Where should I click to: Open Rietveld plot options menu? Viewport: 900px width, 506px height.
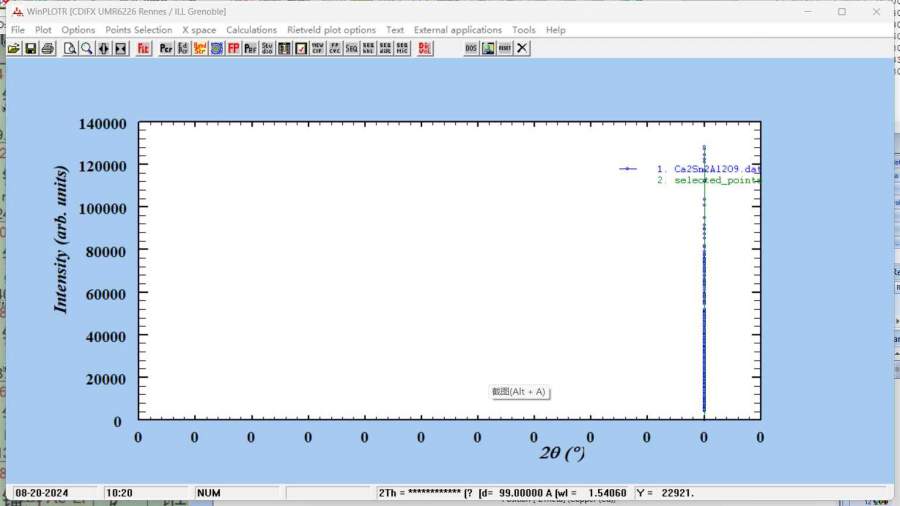click(x=331, y=30)
